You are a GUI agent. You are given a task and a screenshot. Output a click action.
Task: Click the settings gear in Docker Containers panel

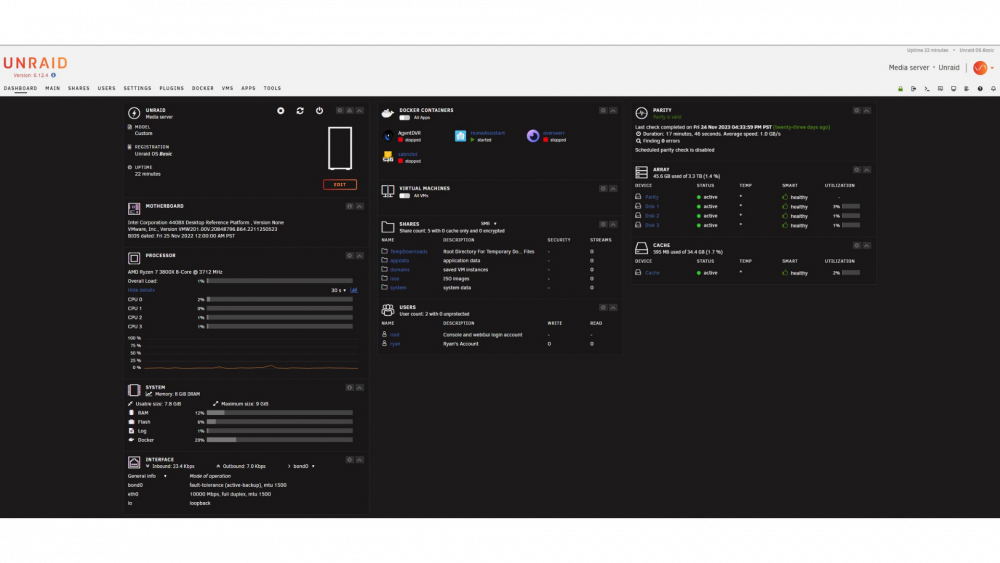pyautogui.click(x=603, y=110)
